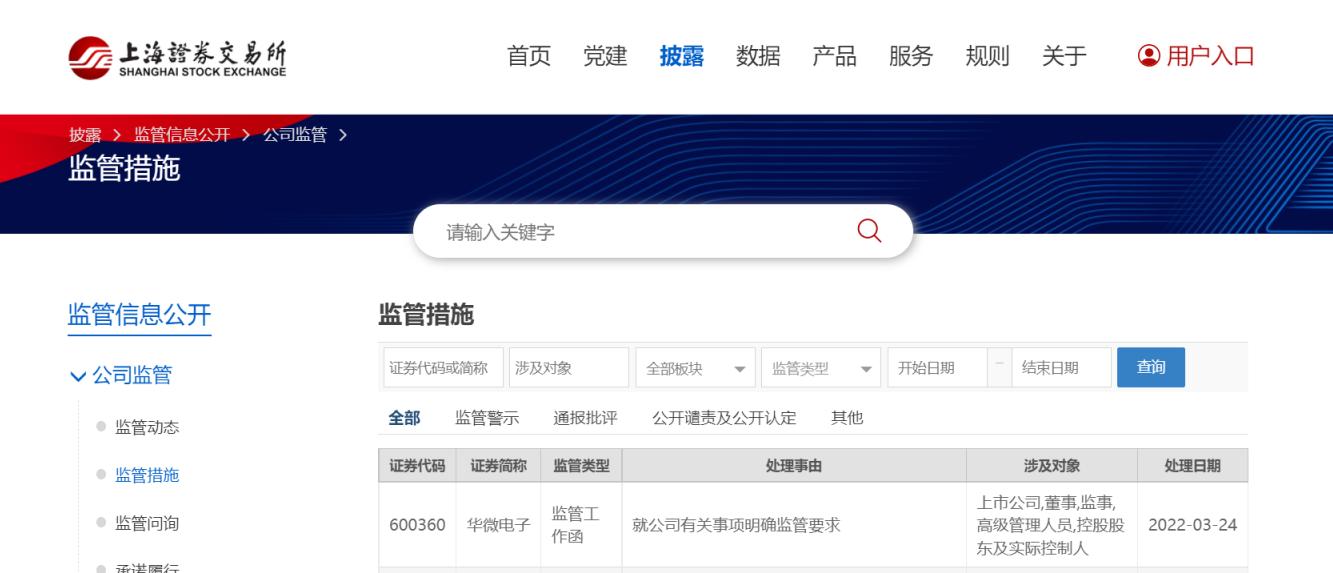Open 监管问询 in the sidebar
The image size is (1333, 573).
click(147, 522)
